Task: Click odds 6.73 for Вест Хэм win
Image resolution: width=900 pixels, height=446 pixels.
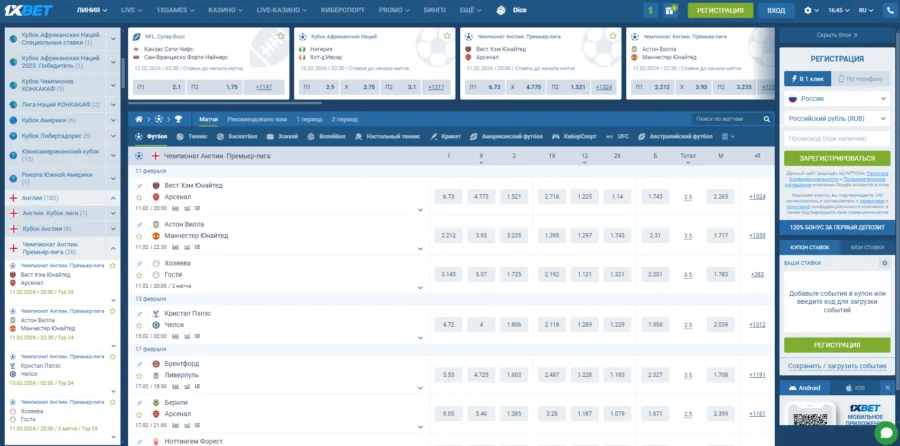Action: point(448,196)
